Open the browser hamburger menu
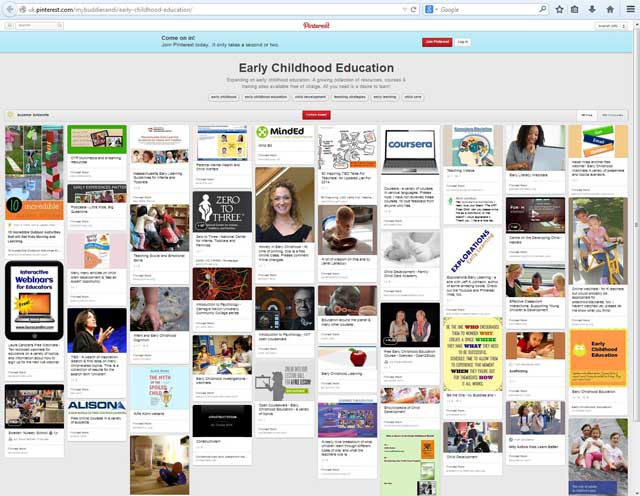The image size is (640, 496). (x=628, y=9)
